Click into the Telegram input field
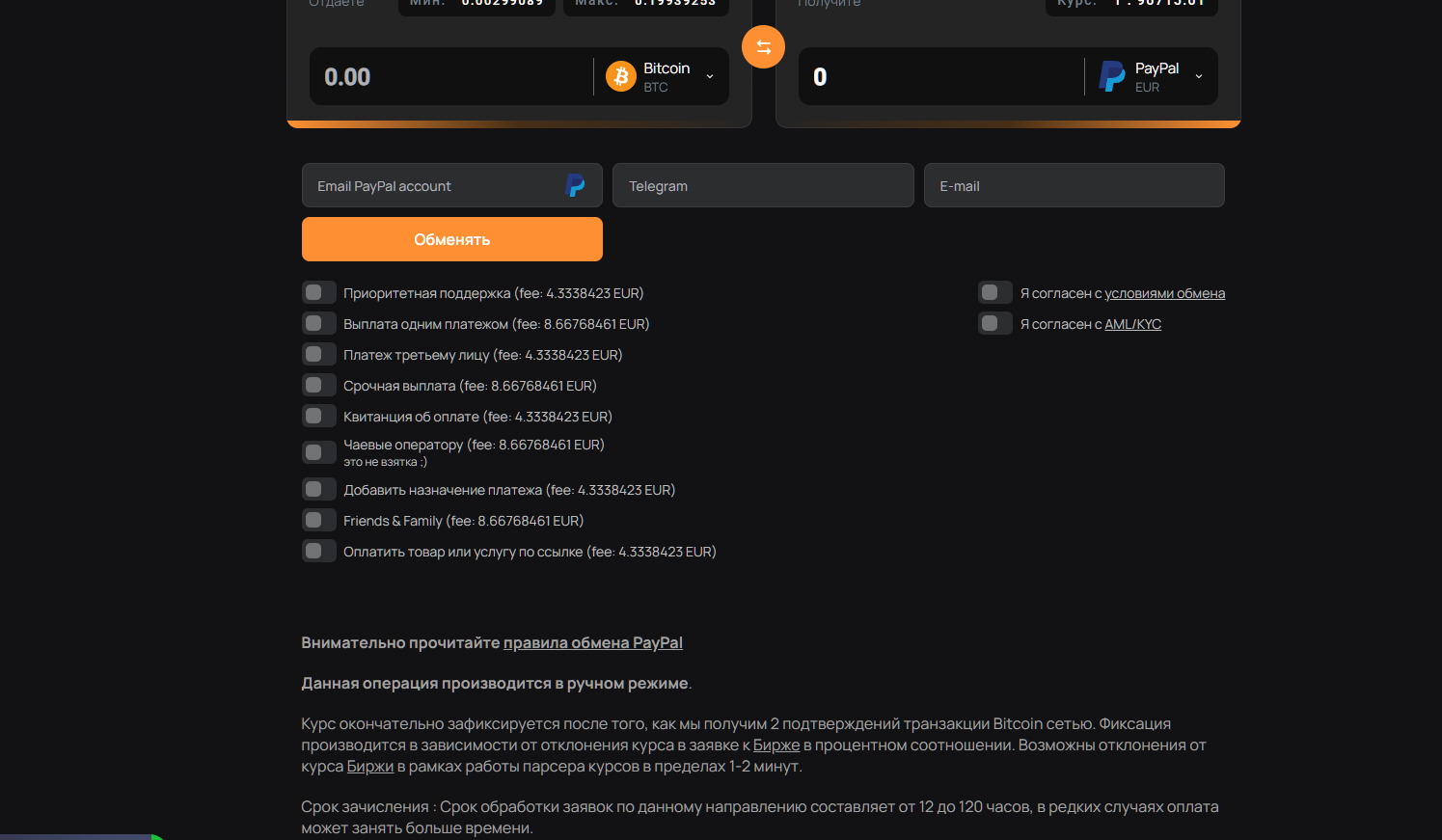This screenshot has width=1442, height=840. [762, 185]
